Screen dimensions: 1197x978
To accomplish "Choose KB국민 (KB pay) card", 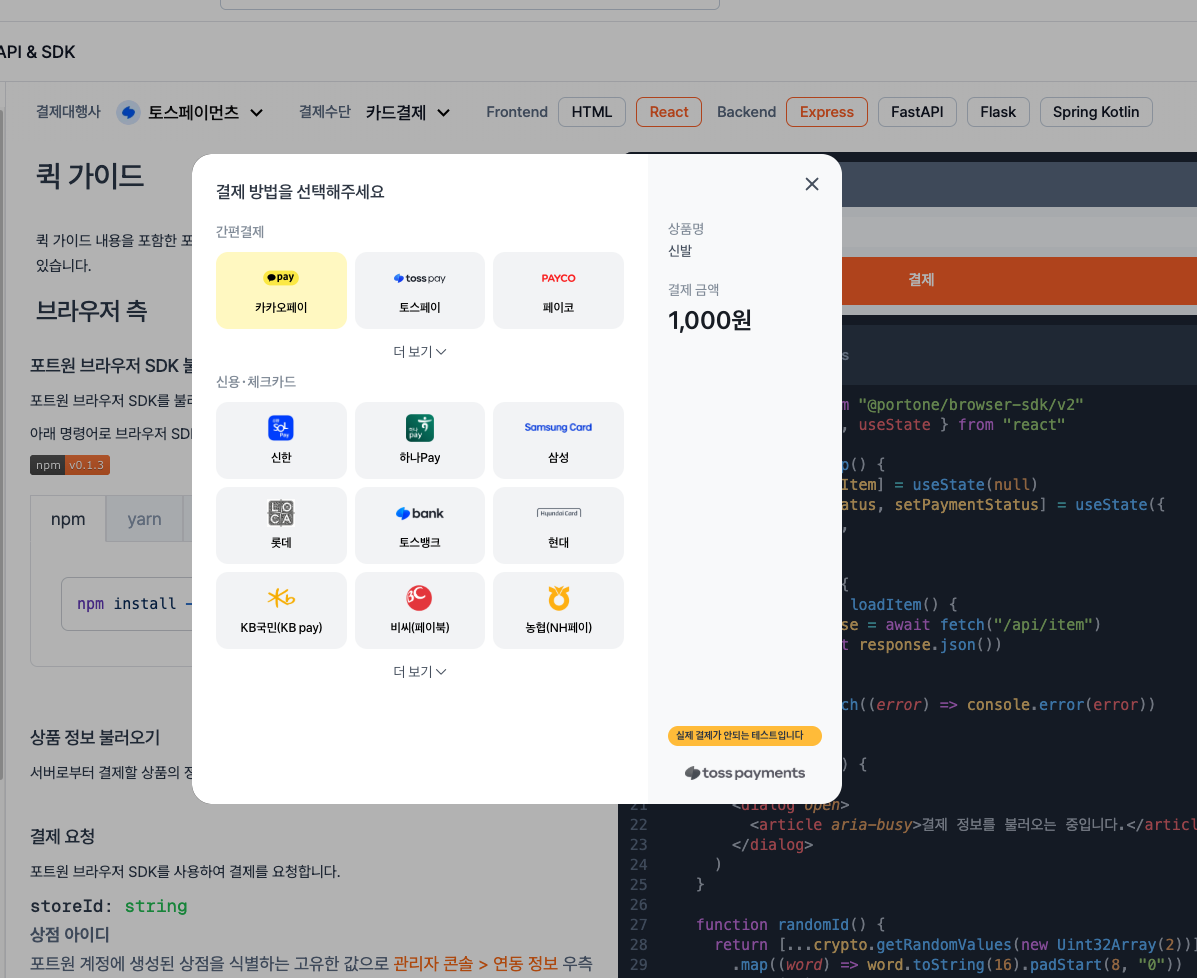I will point(281,610).
